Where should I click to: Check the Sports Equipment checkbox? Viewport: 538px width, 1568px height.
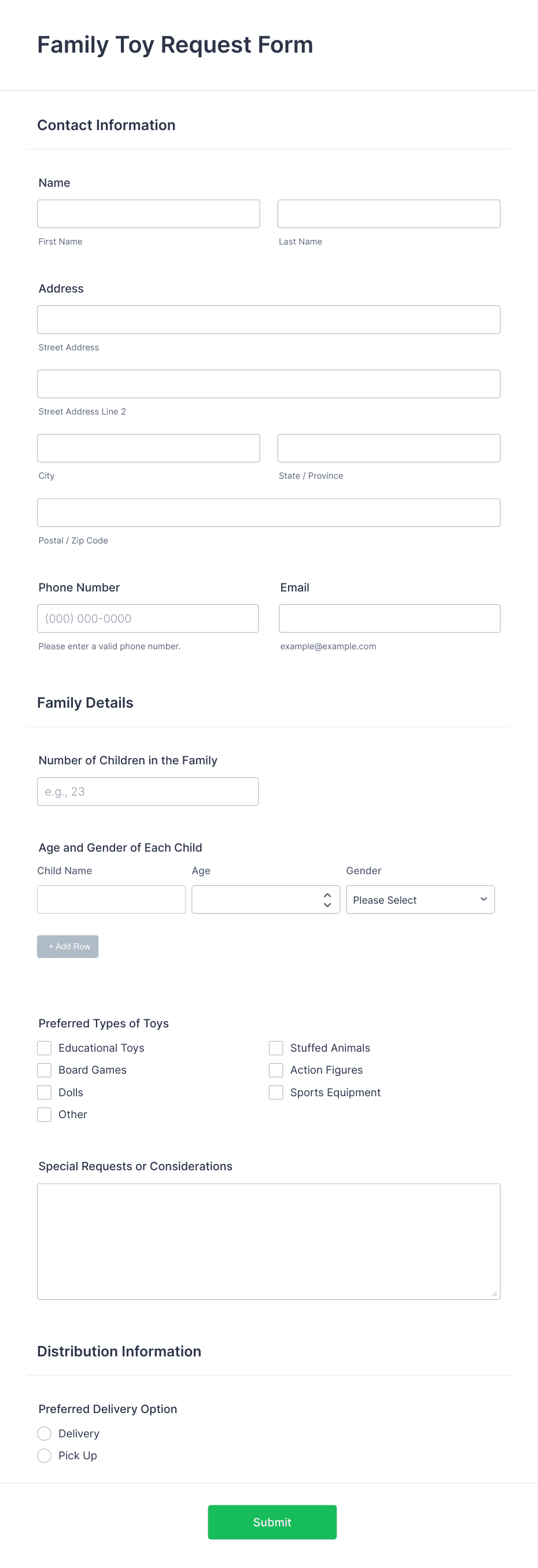click(x=275, y=1092)
